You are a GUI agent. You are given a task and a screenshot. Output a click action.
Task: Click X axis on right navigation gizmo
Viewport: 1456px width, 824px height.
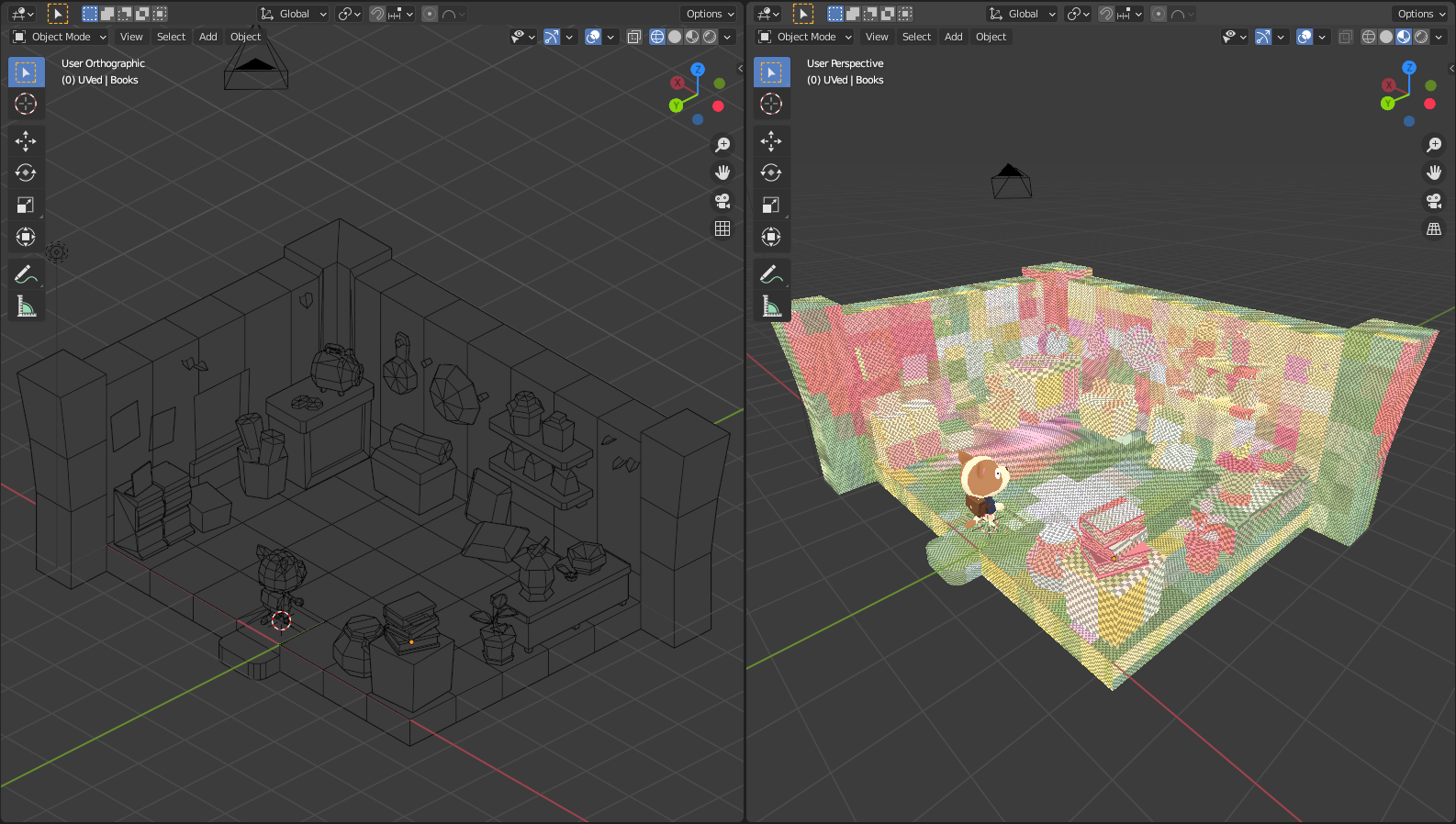(1389, 85)
